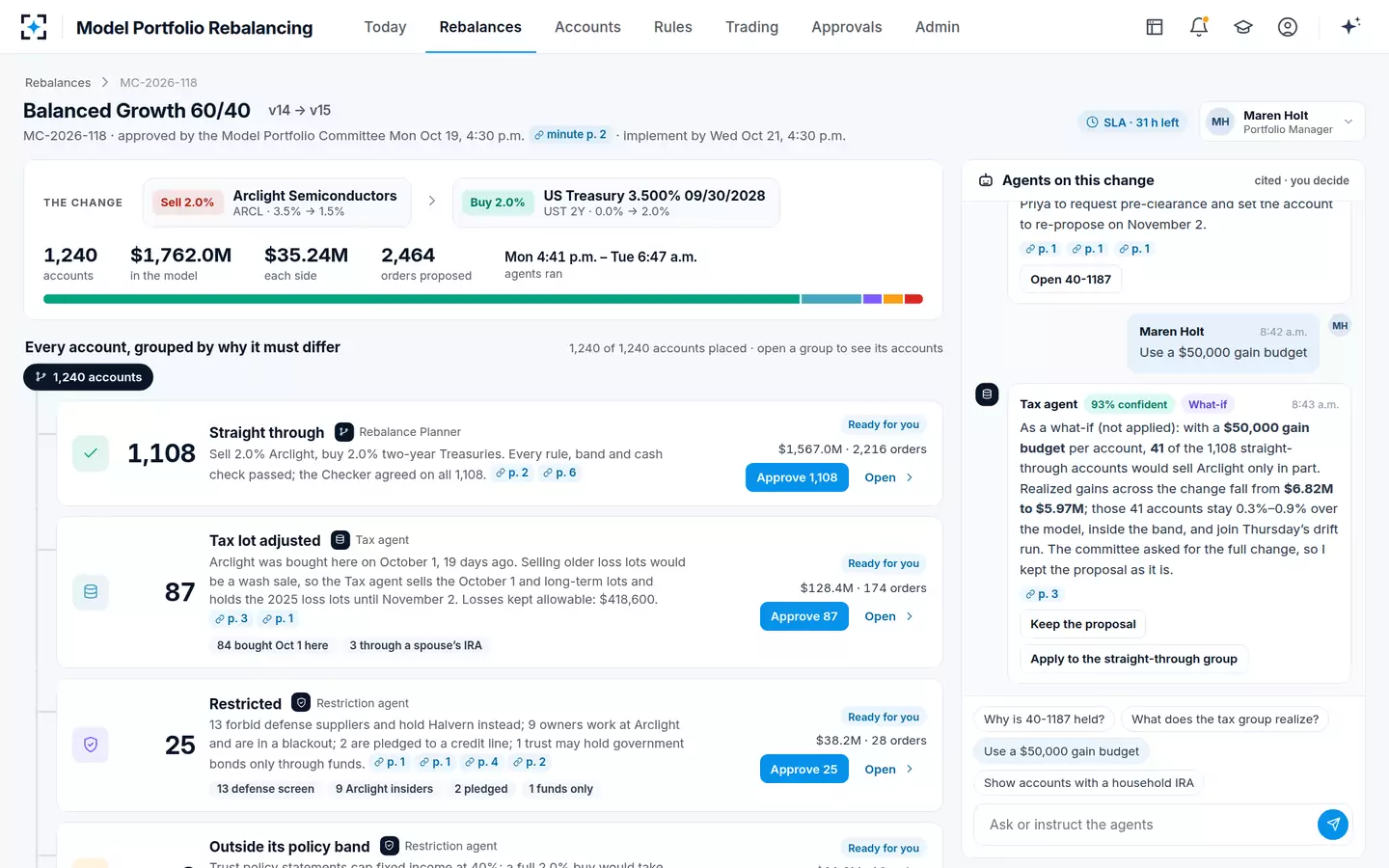The image size is (1389, 868).
Task: Open the Approvals tab
Action: (x=846, y=27)
